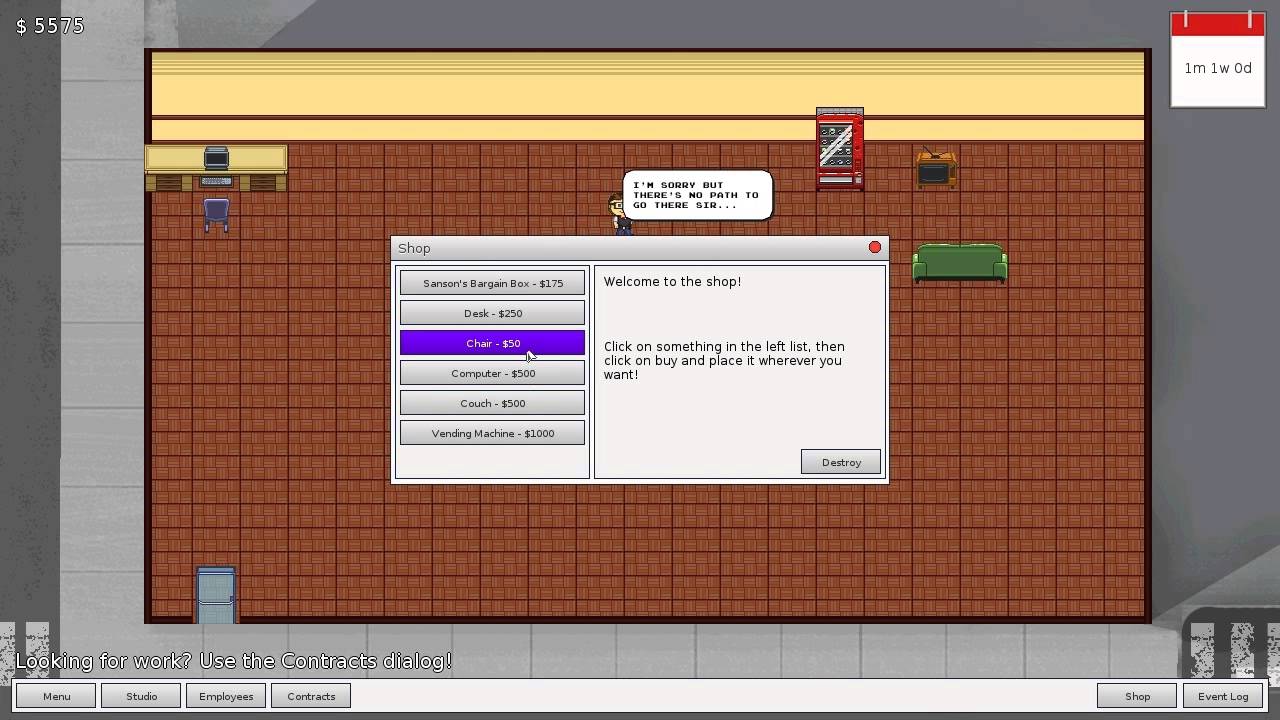Image resolution: width=1280 pixels, height=720 pixels.
Task: Click the Shop button in bottom bar
Action: 1137,696
